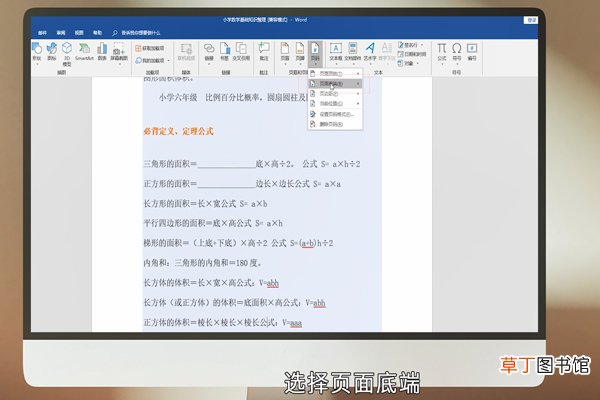Click 获取加载项 to get add-ins

point(150,48)
